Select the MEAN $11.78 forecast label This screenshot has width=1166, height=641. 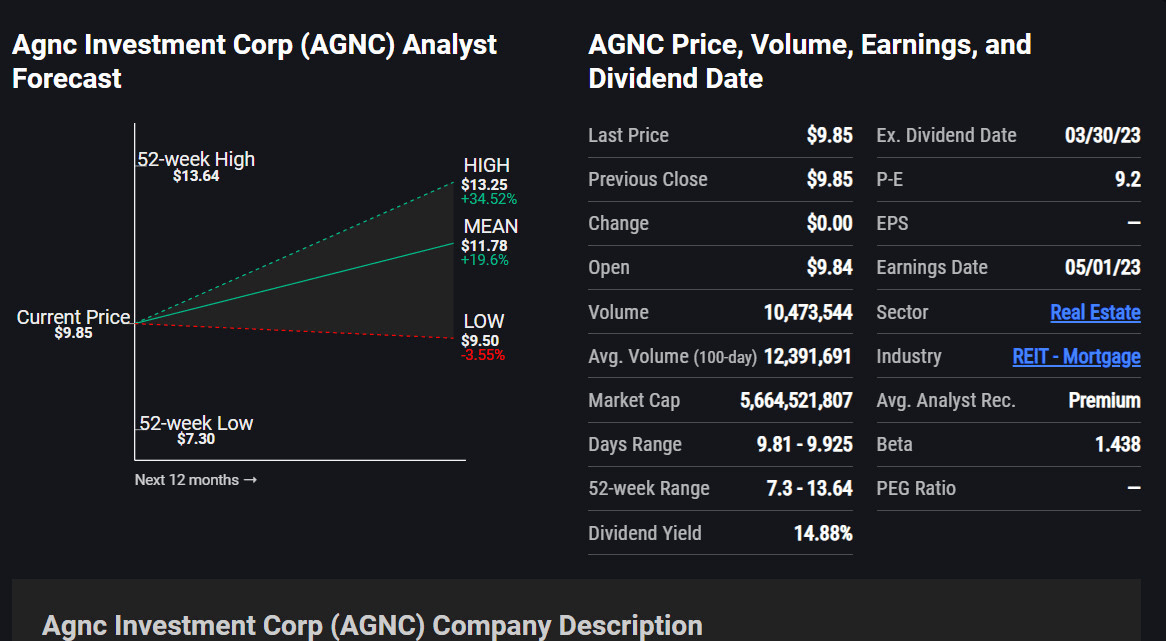(x=490, y=238)
